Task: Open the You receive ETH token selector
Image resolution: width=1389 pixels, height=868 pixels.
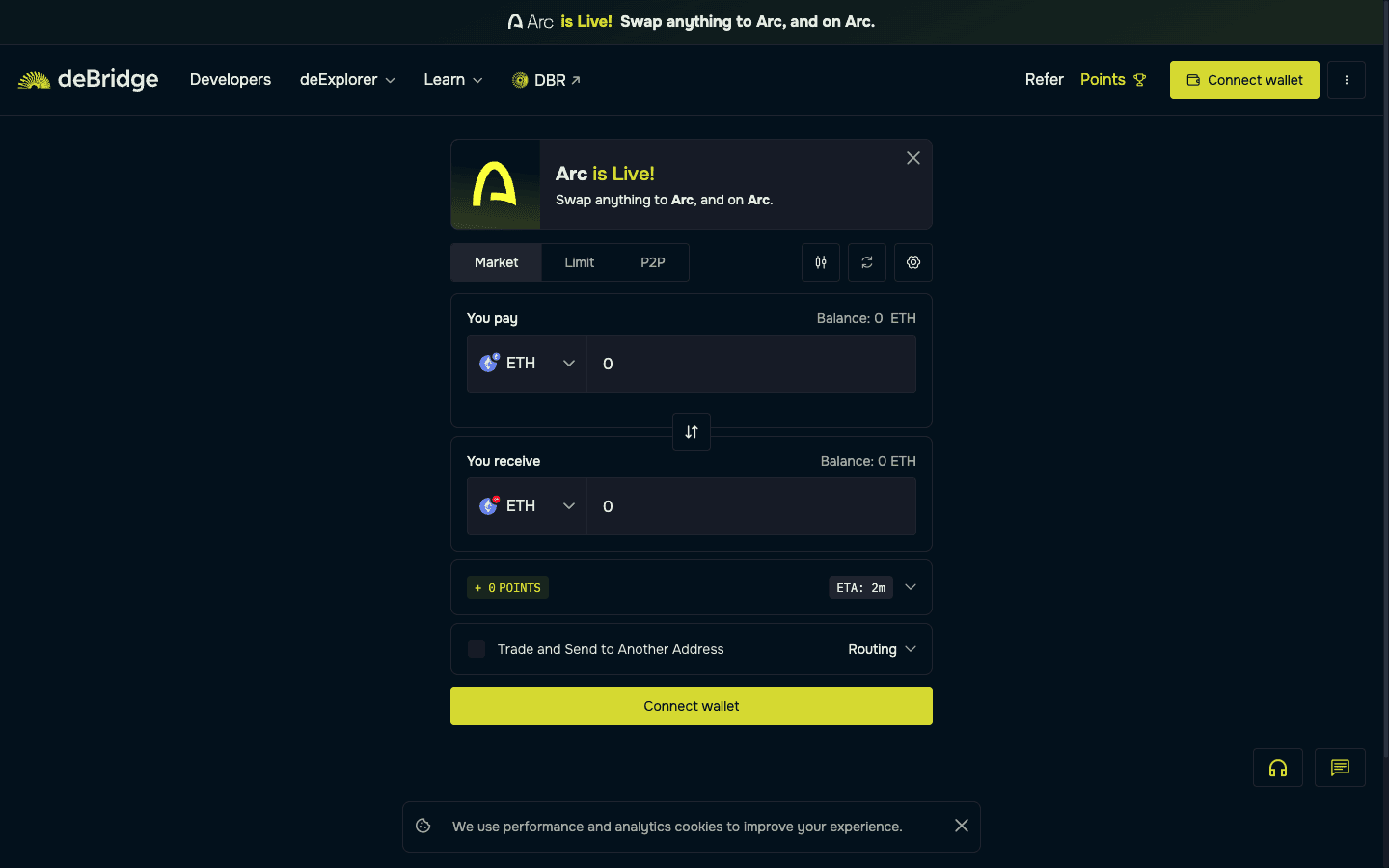Action: [x=528, y=506]
